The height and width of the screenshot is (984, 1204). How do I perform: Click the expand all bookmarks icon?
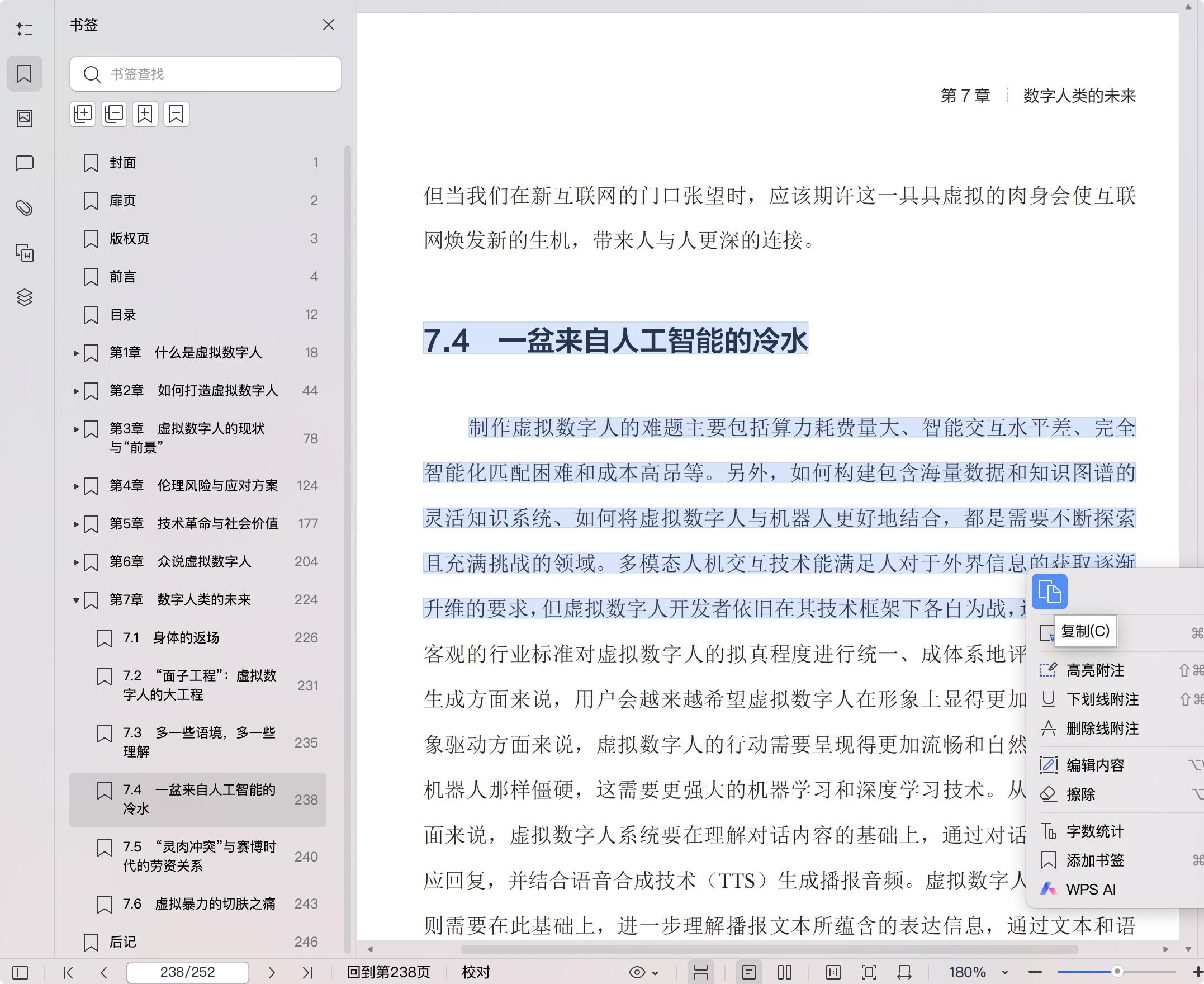point(83,115)
